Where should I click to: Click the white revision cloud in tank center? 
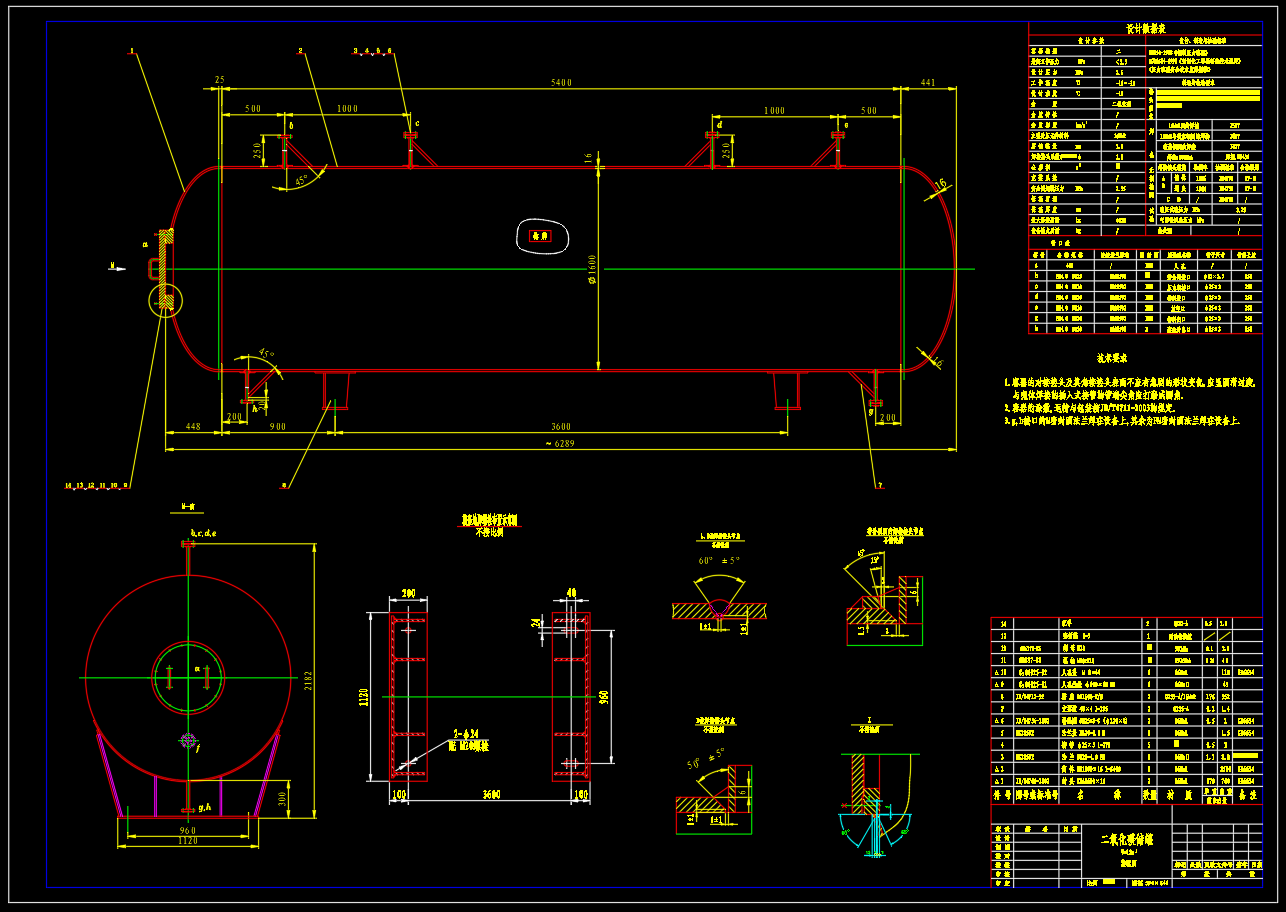tap(541, 236)
